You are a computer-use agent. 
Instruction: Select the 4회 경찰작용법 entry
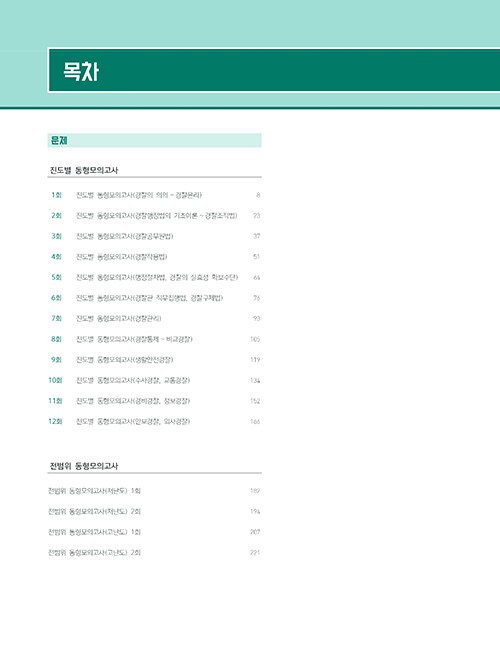pyautogui.click(x=154, y=257)
